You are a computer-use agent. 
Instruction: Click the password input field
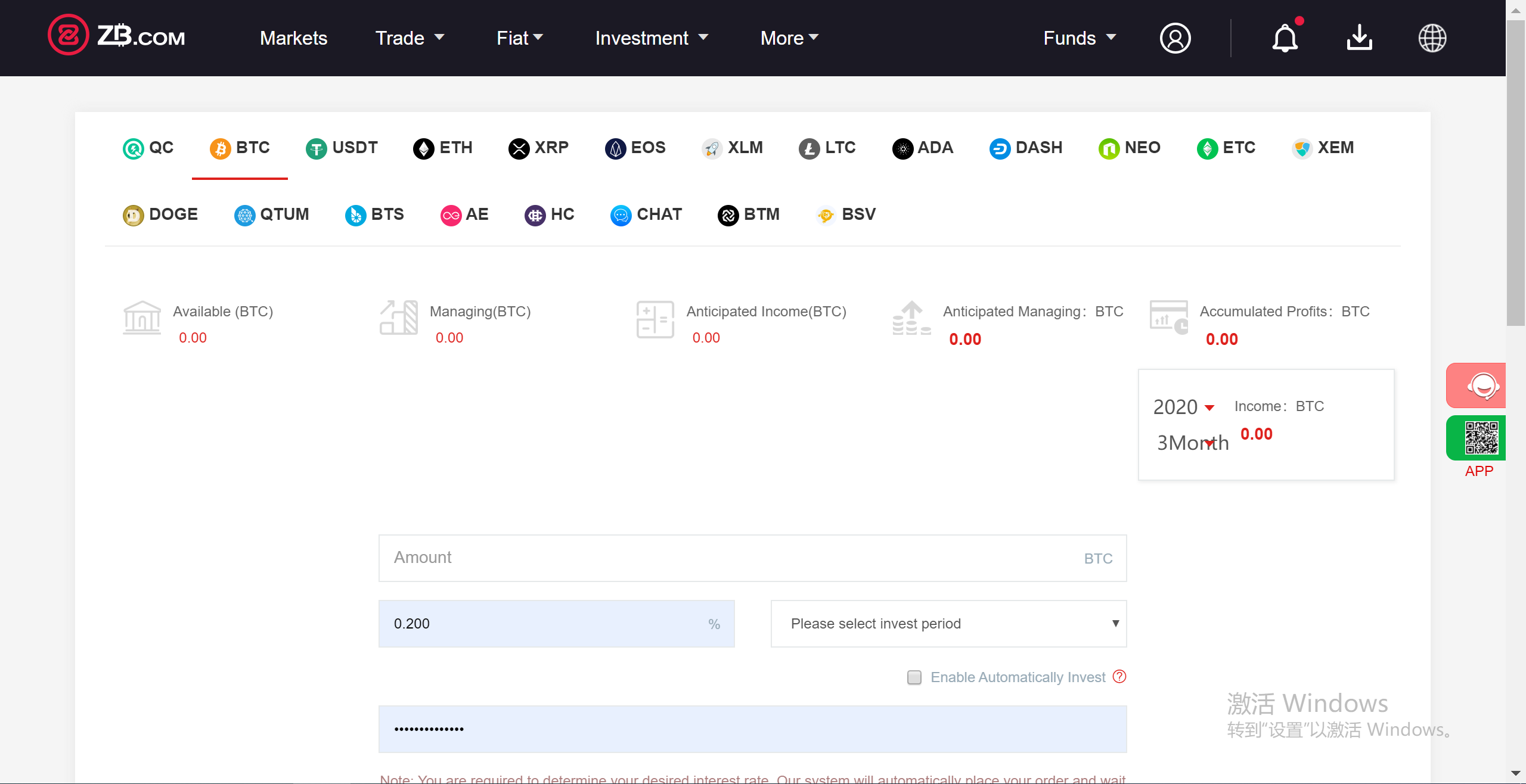[x=752, y=729]
